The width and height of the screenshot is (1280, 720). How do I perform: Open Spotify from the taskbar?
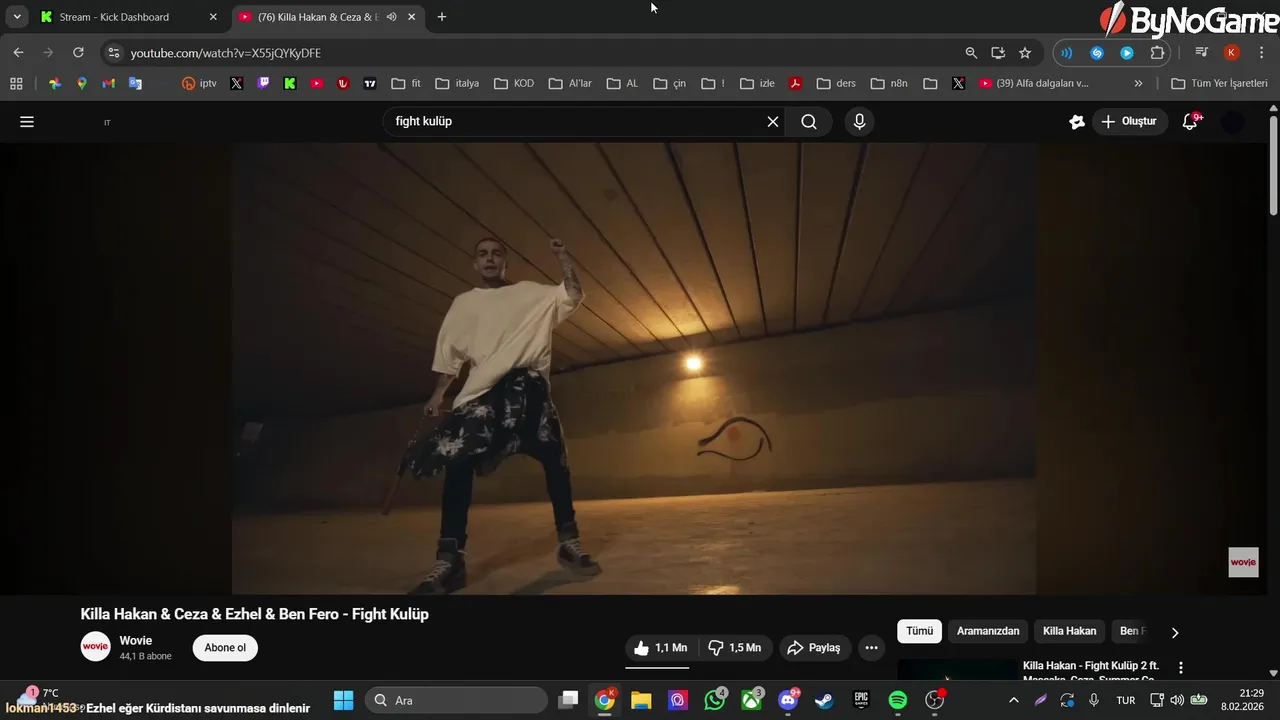(x=898, y=700)
